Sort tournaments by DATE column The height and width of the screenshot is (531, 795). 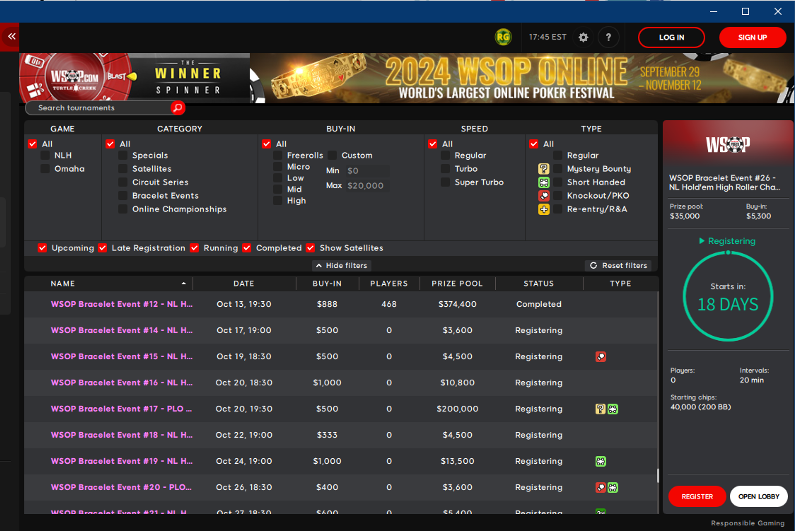[x=244, y=284]
